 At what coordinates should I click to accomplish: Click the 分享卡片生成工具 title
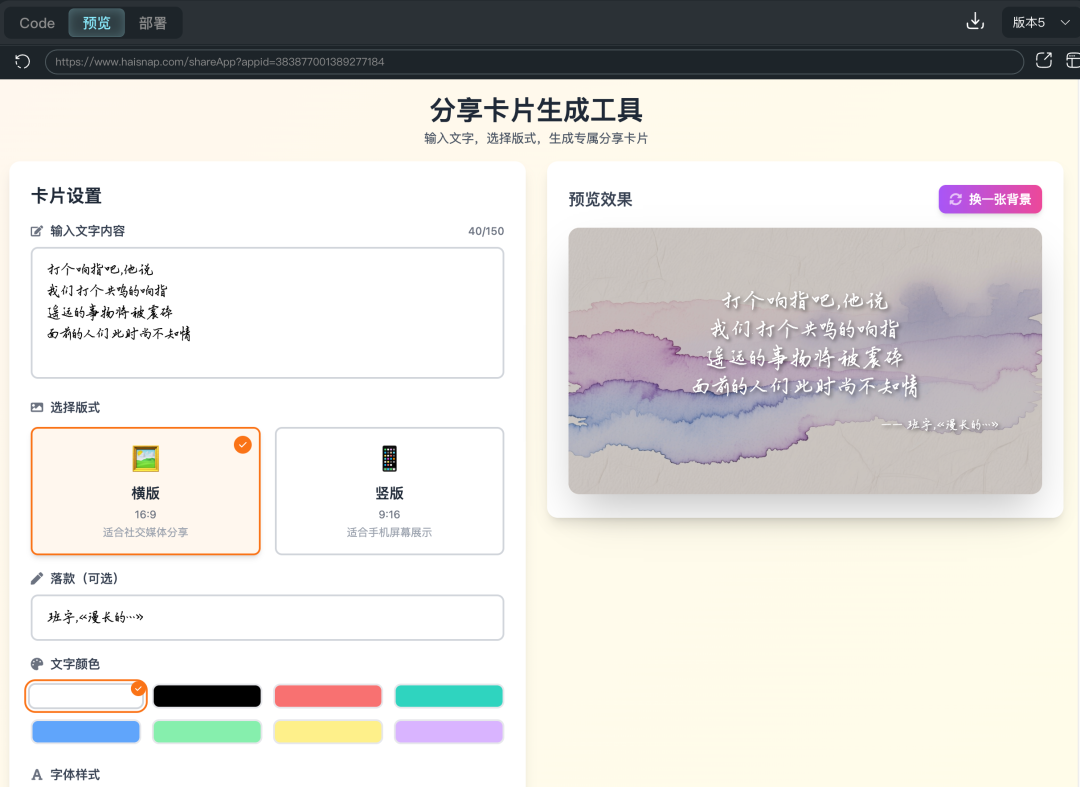tap(536, 109)
